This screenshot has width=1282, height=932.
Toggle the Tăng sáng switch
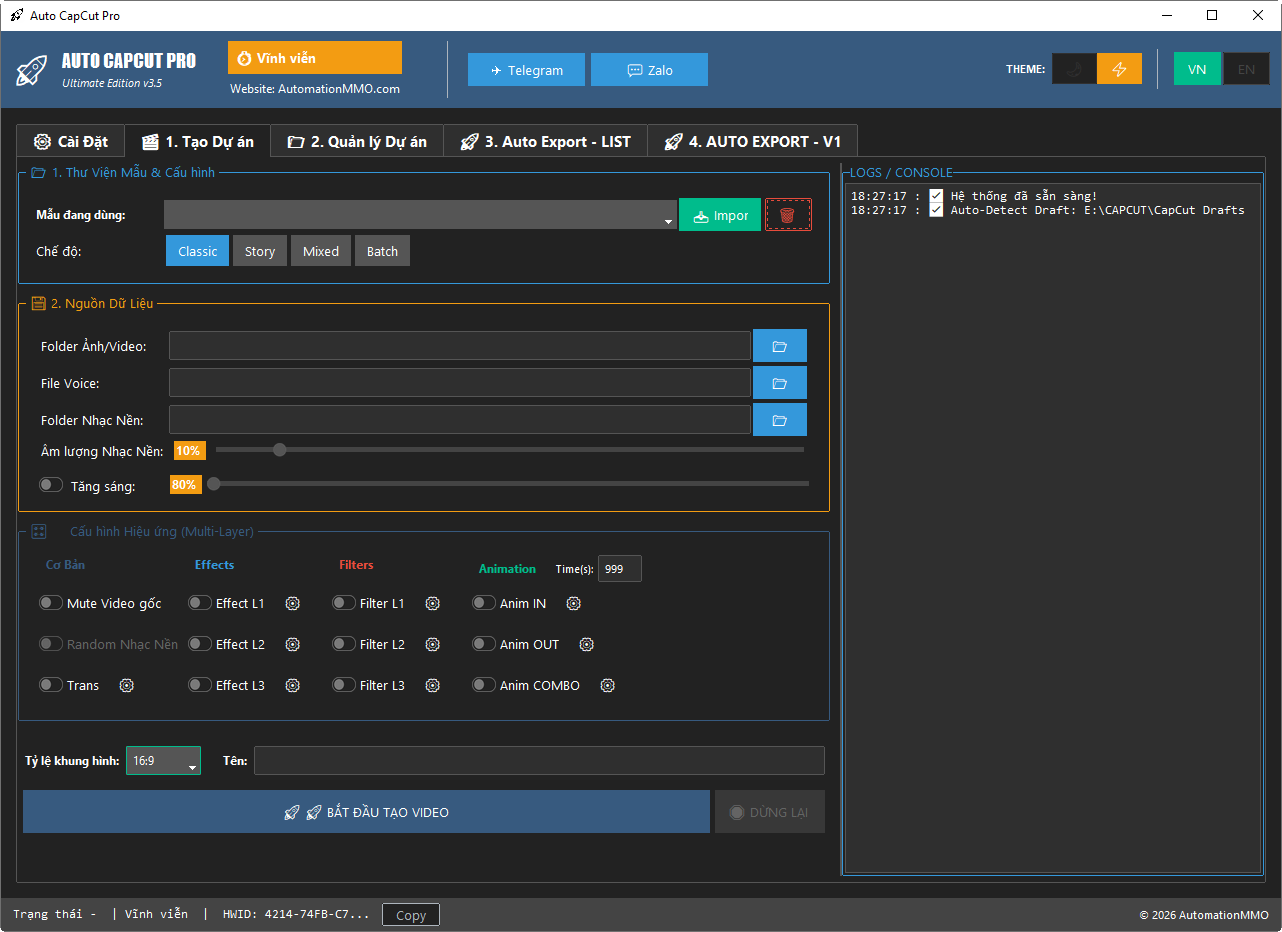pyautogui.click(x=51, y=485)
